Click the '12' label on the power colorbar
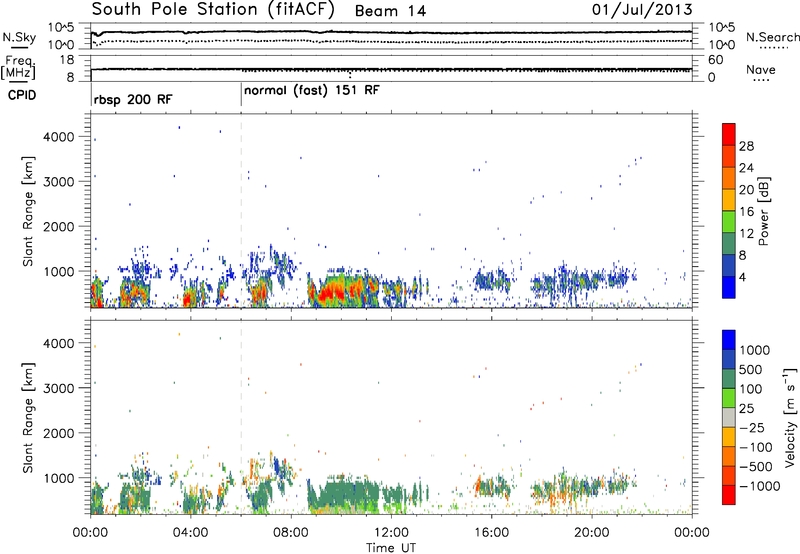The height and width of the screenshot is (554, 800). coord(746,233)
